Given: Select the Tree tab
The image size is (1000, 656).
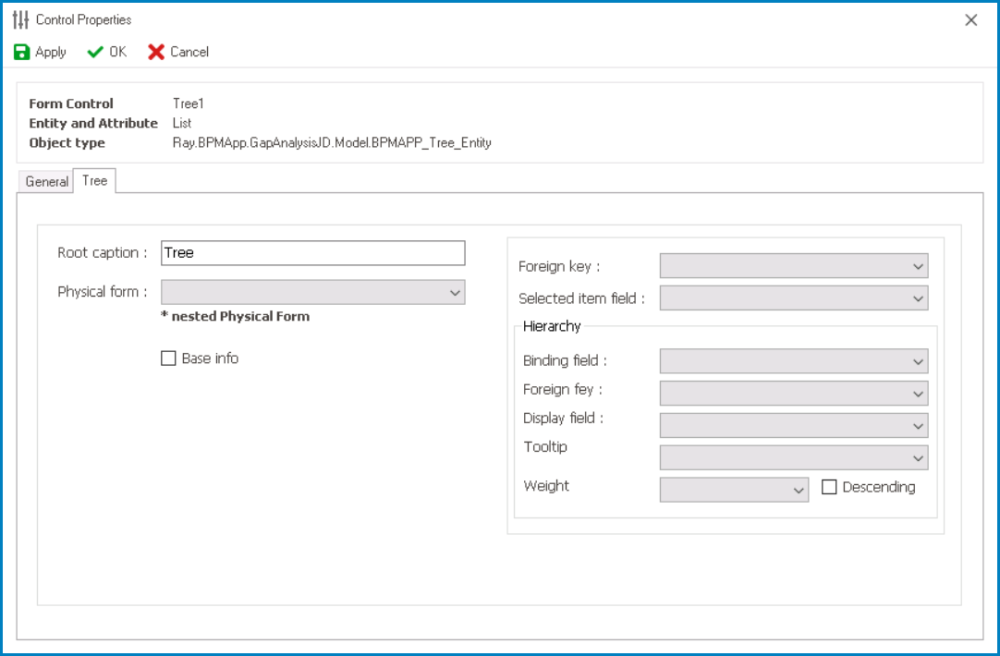Looking at the screenshot, I should pos(95,181).
